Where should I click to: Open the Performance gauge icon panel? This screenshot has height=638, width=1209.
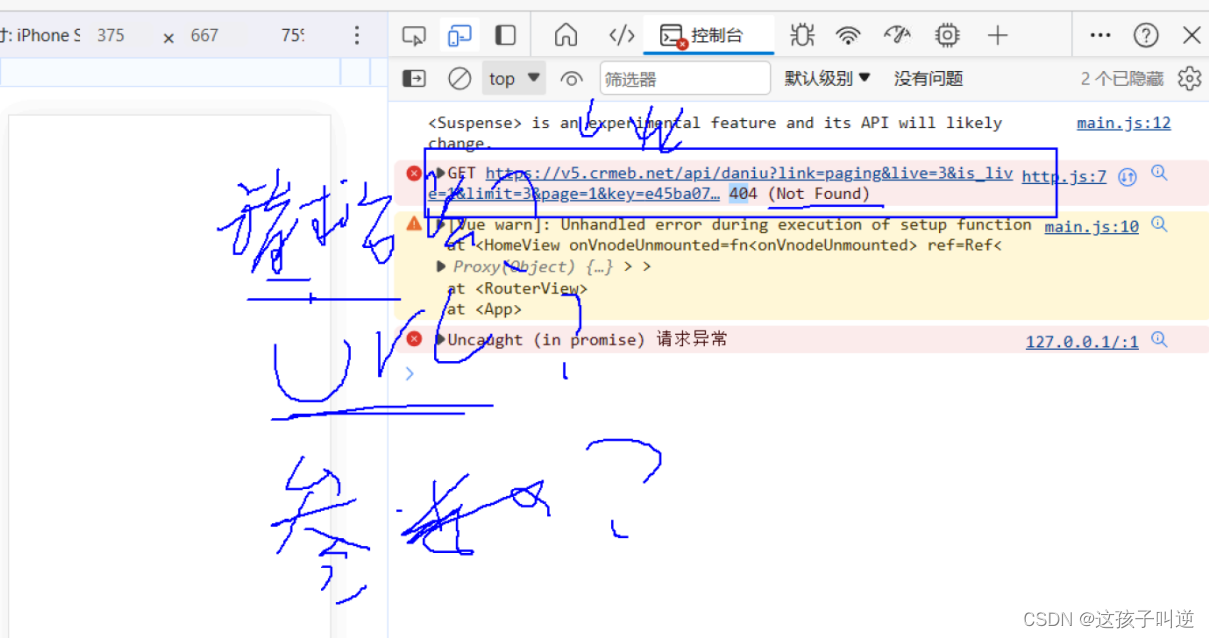(x=897, y=36)
